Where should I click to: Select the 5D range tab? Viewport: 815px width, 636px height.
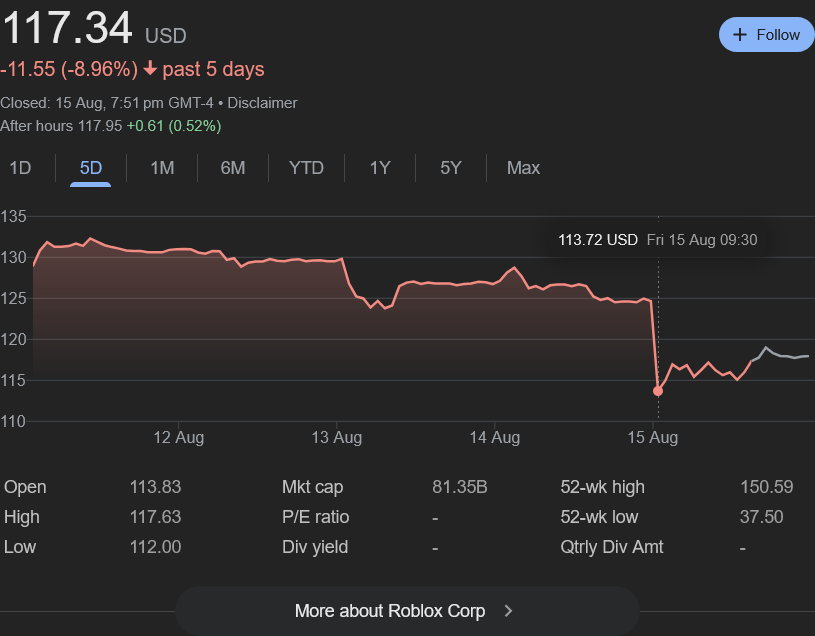90,168
